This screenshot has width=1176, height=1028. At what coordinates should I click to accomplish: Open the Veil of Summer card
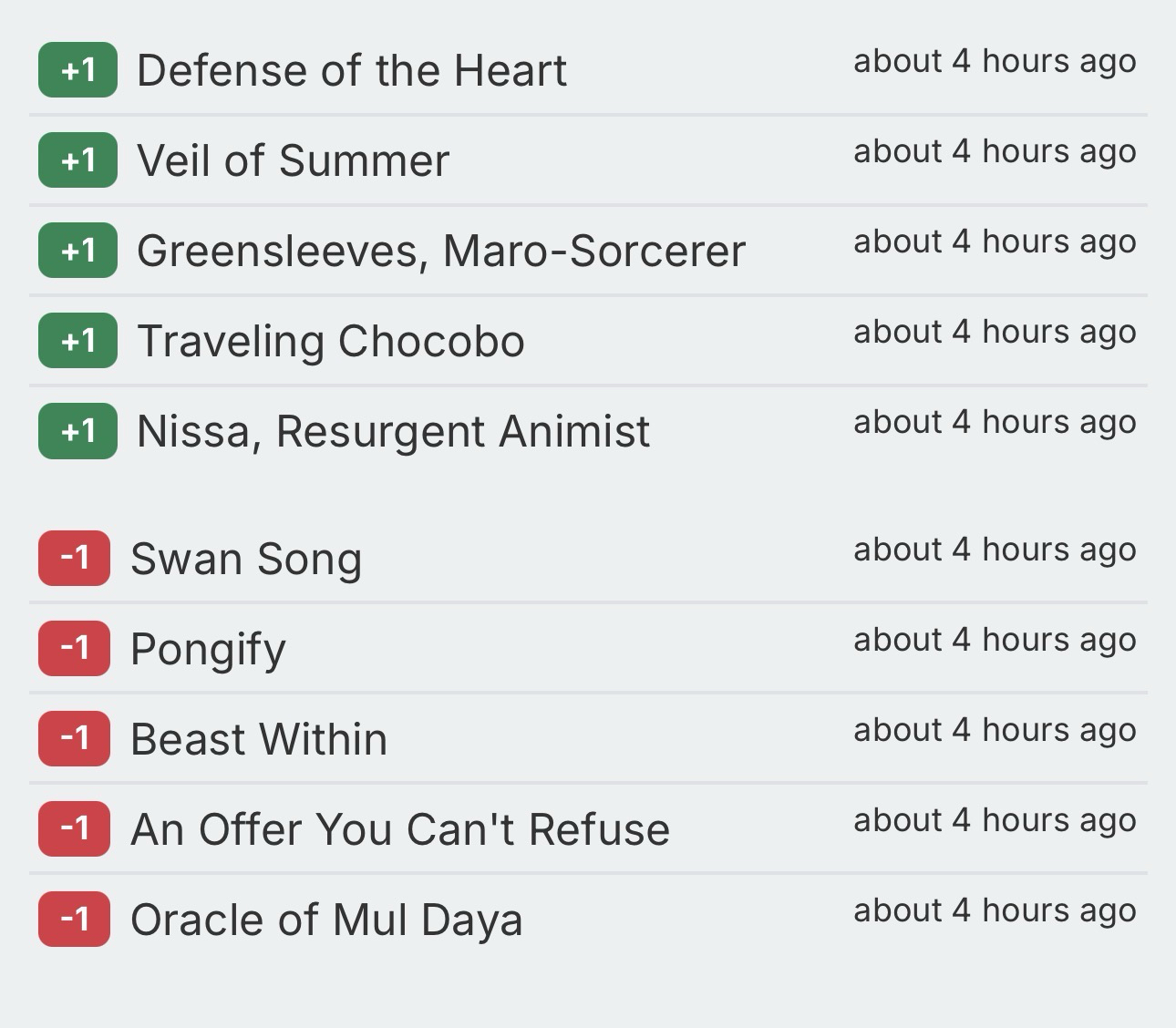point(293,161)
